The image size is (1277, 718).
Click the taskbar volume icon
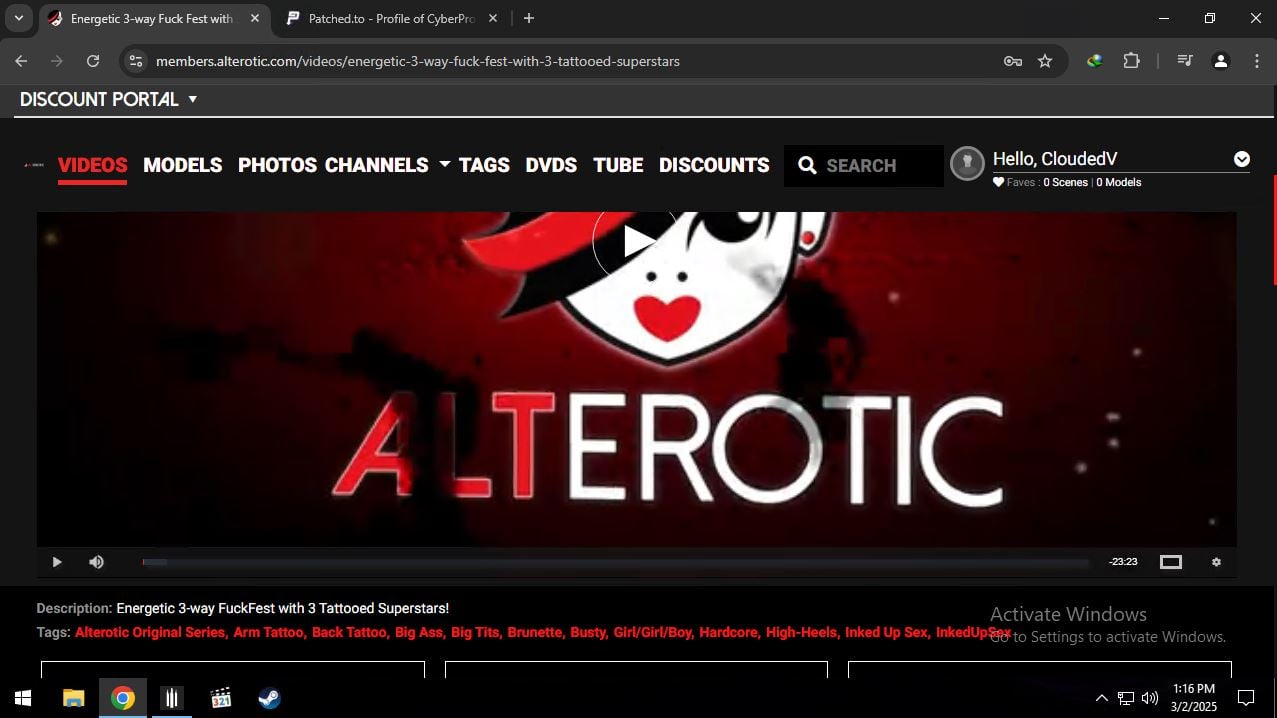pos(1150,698)
